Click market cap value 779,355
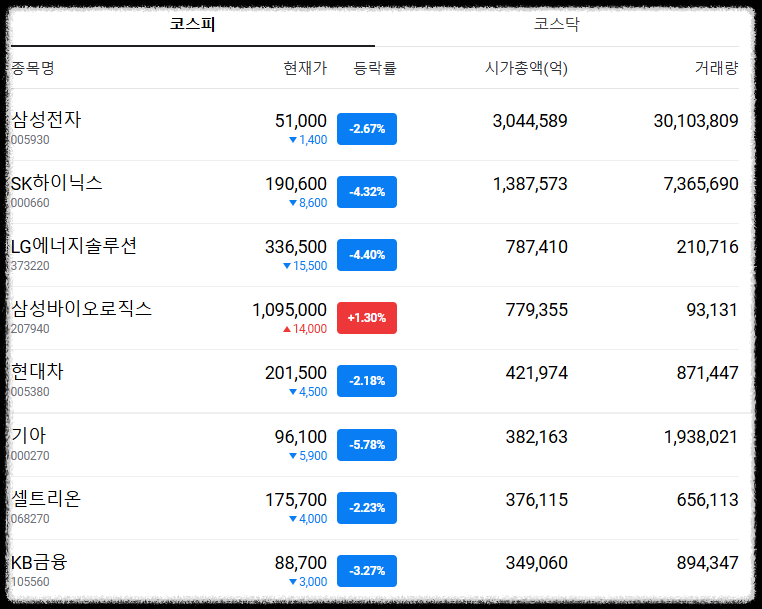 coord(537,310)
